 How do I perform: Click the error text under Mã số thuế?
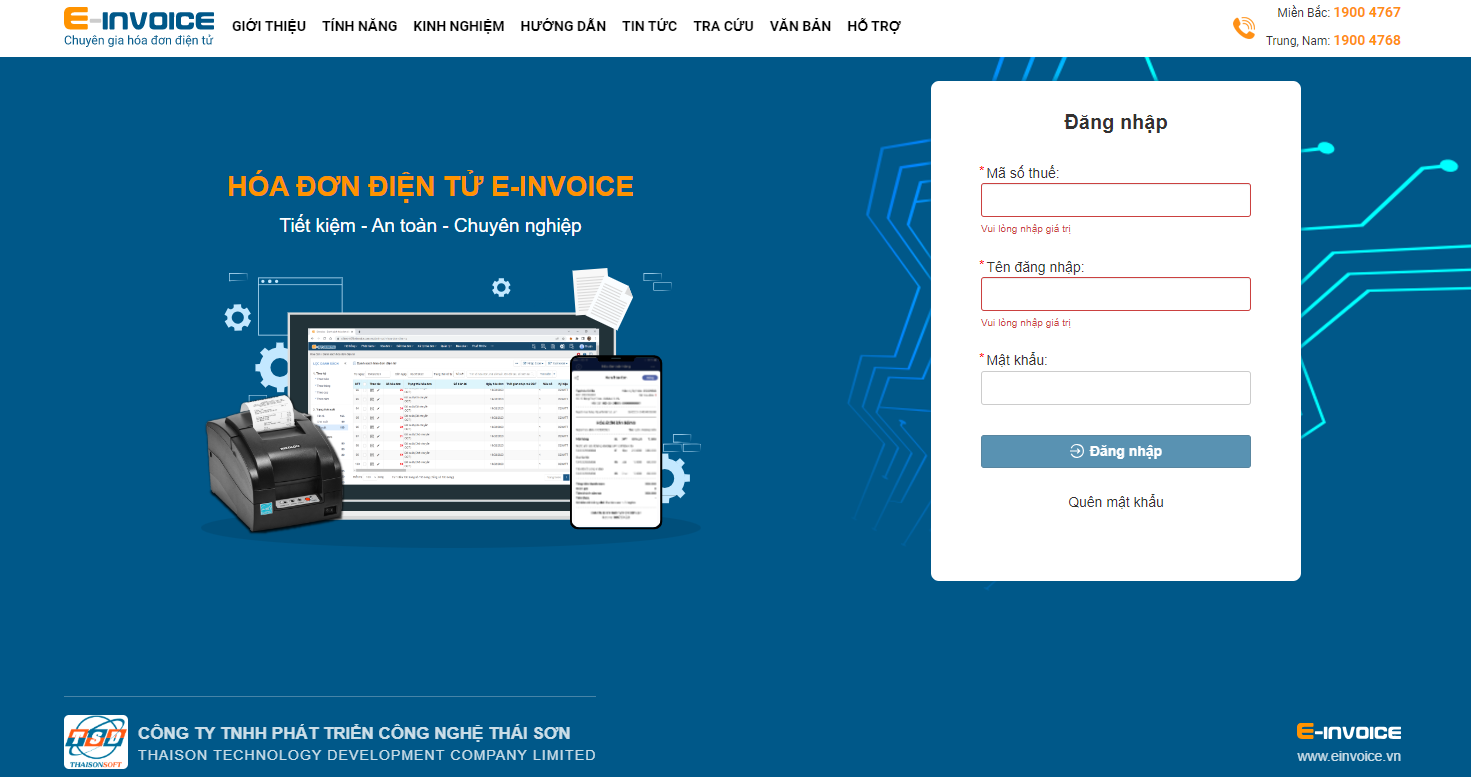click(x=1026, y=229)
